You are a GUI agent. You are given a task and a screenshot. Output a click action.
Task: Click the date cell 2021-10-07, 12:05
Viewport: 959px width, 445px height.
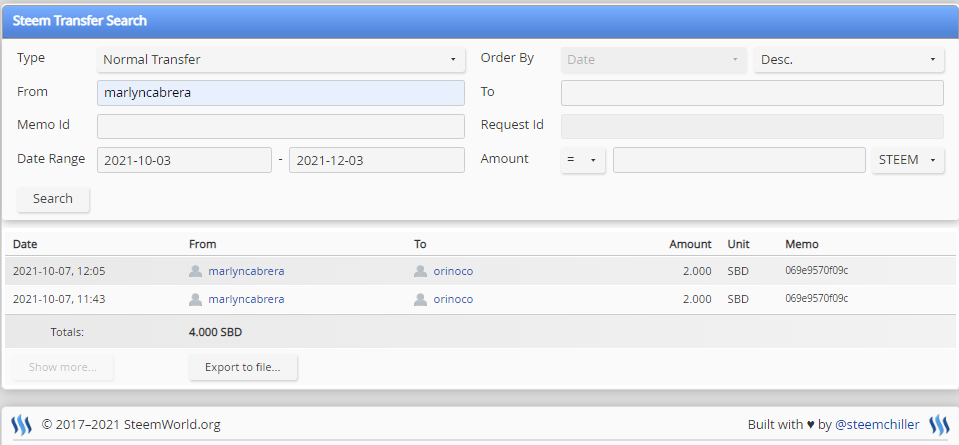tap(59, 271)
